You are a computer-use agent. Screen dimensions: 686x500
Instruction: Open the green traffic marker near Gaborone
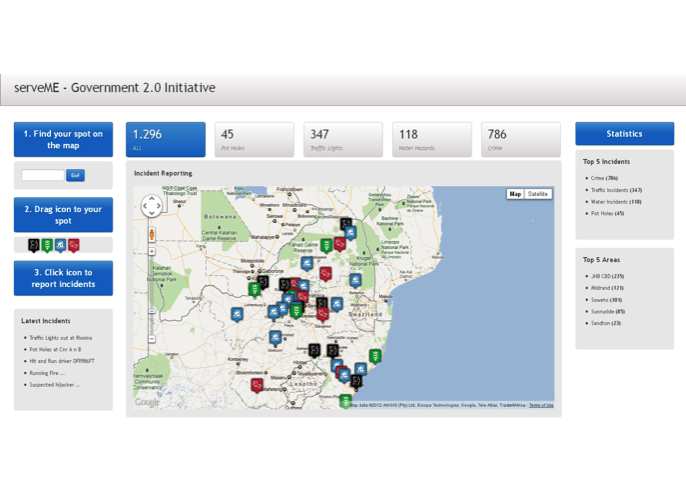pos(254,289)
